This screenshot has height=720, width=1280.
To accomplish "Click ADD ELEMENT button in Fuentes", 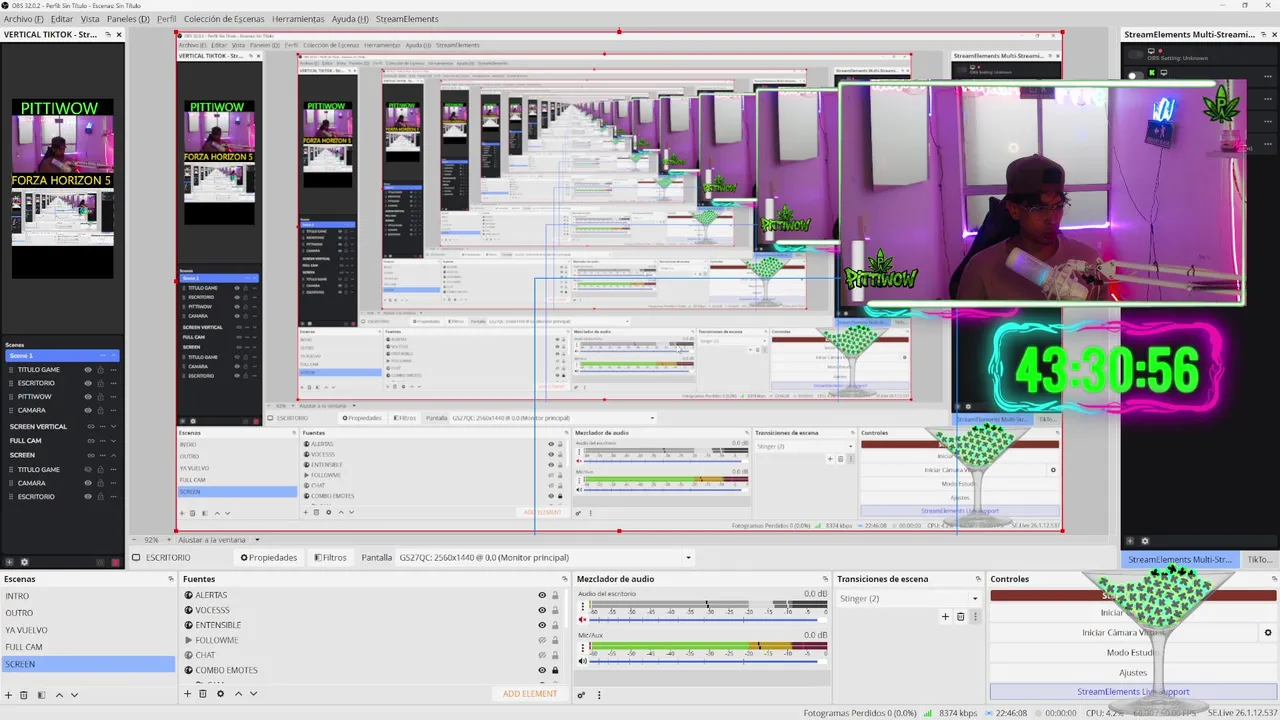I will pyautogui.click(x=530, y=694).
